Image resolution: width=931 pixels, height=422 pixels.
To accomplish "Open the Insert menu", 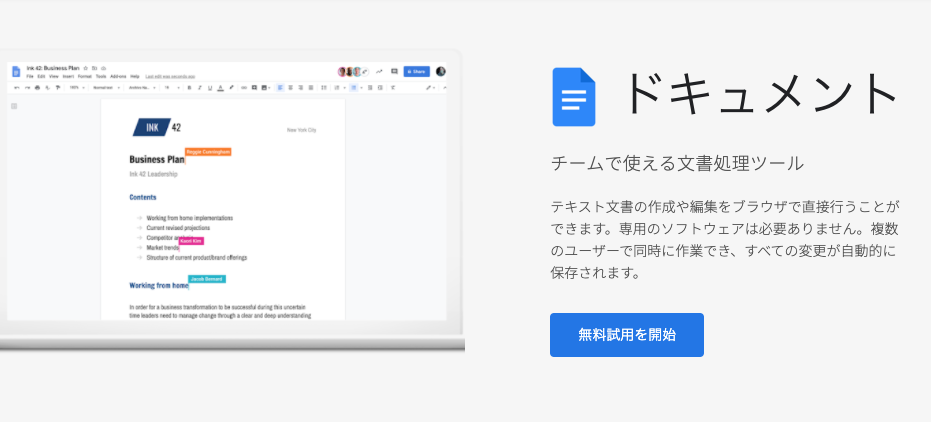I will coord(68,77).
